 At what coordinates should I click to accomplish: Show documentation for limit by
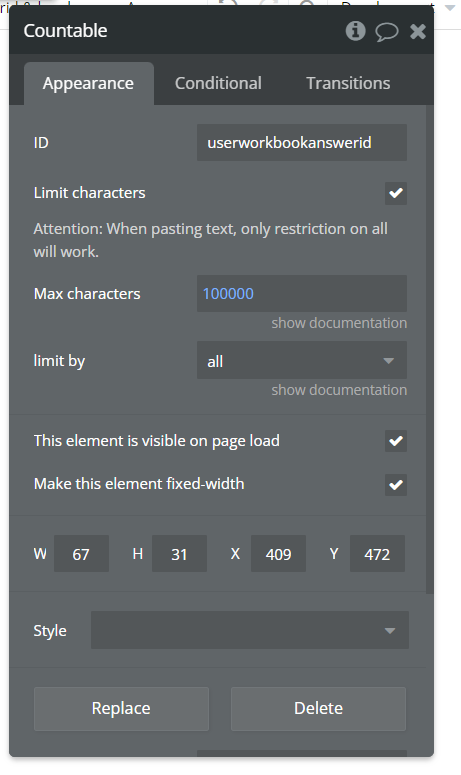pyautogui.click(x=339, y=390)
